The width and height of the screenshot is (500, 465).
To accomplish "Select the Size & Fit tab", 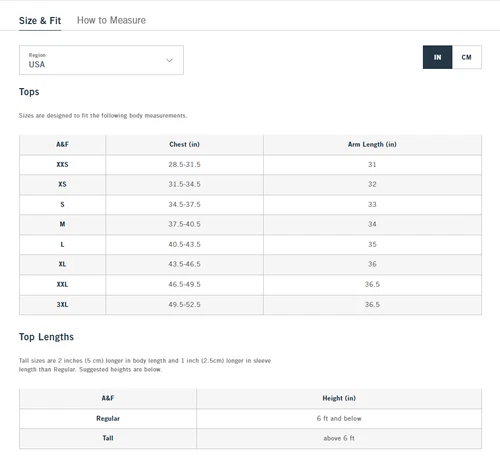I will click(x=40, y=21).
